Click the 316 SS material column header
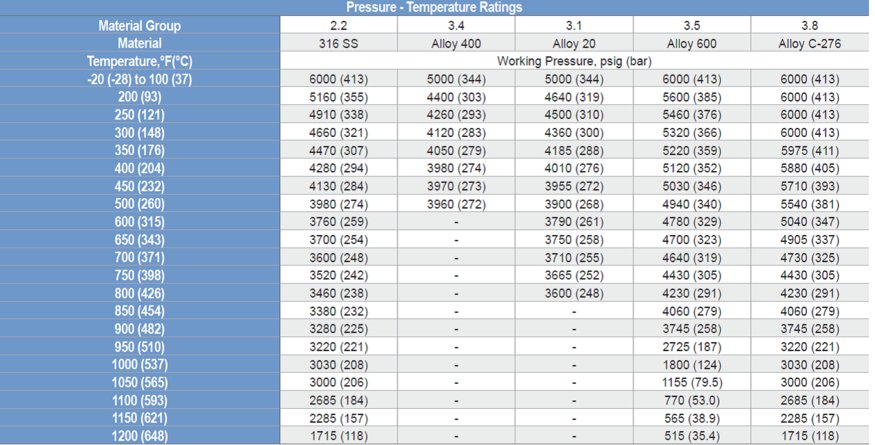The width and height of the screenshot is (875, 445). [x=339, y=43]
